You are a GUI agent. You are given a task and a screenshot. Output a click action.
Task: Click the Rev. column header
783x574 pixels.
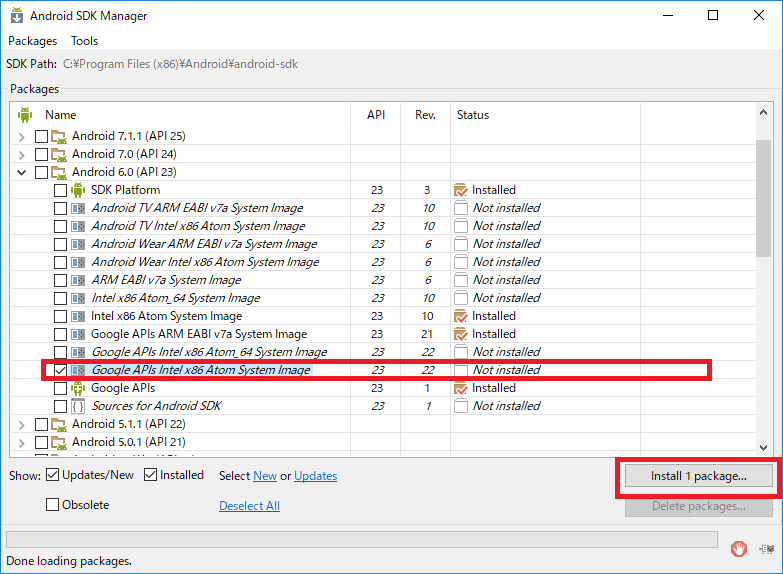click(x=425, y=115)
